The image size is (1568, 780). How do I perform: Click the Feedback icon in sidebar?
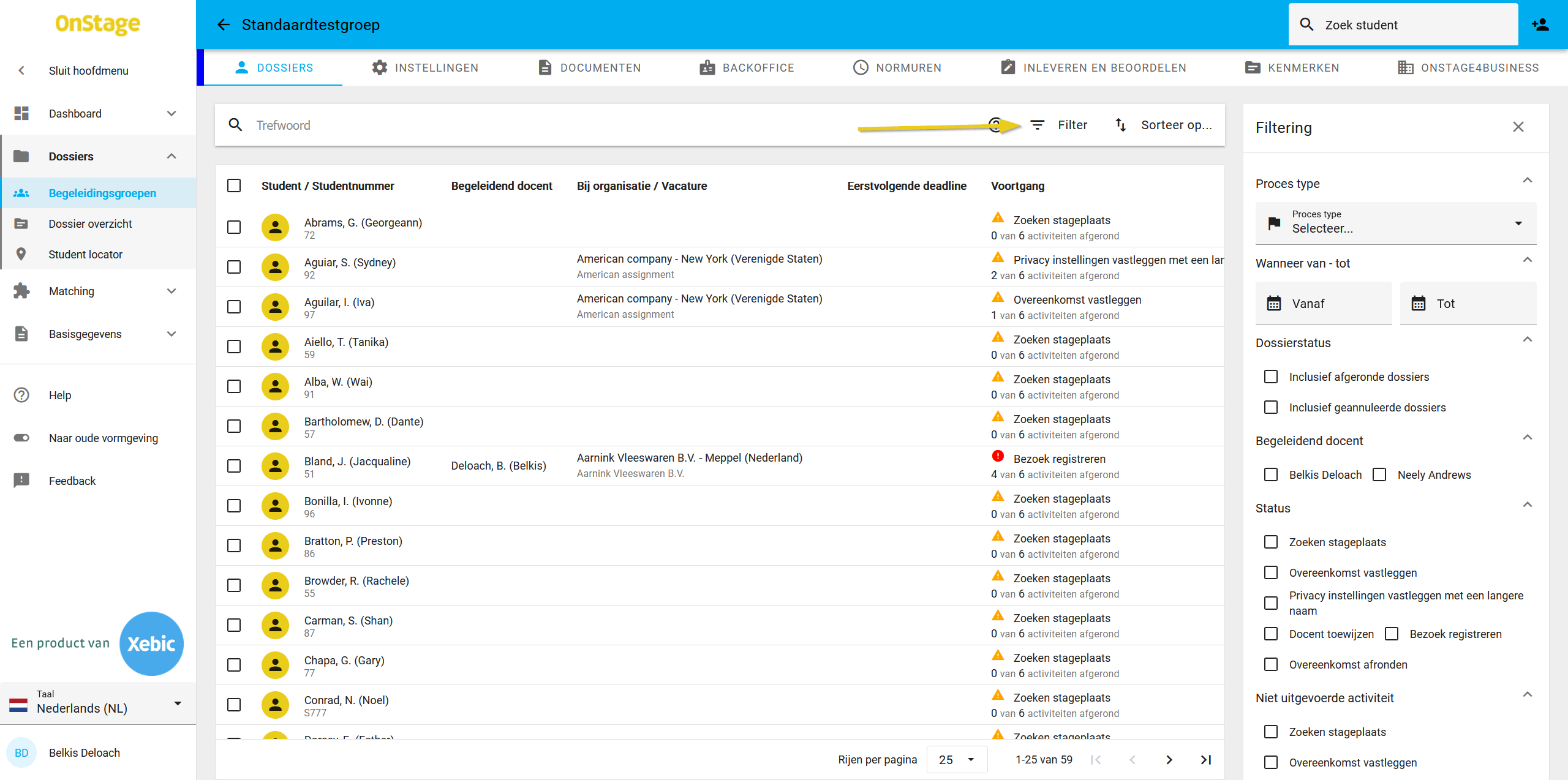[x=21, y=481]
